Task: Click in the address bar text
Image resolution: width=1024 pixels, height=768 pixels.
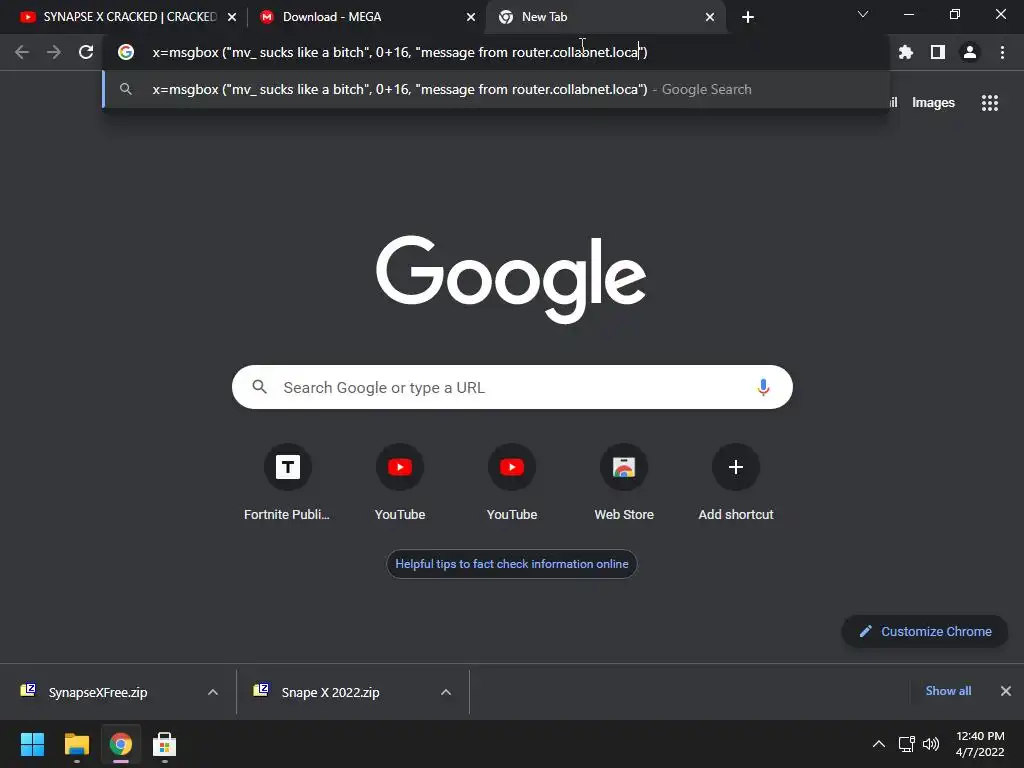Action: click(x=400, y=52)
